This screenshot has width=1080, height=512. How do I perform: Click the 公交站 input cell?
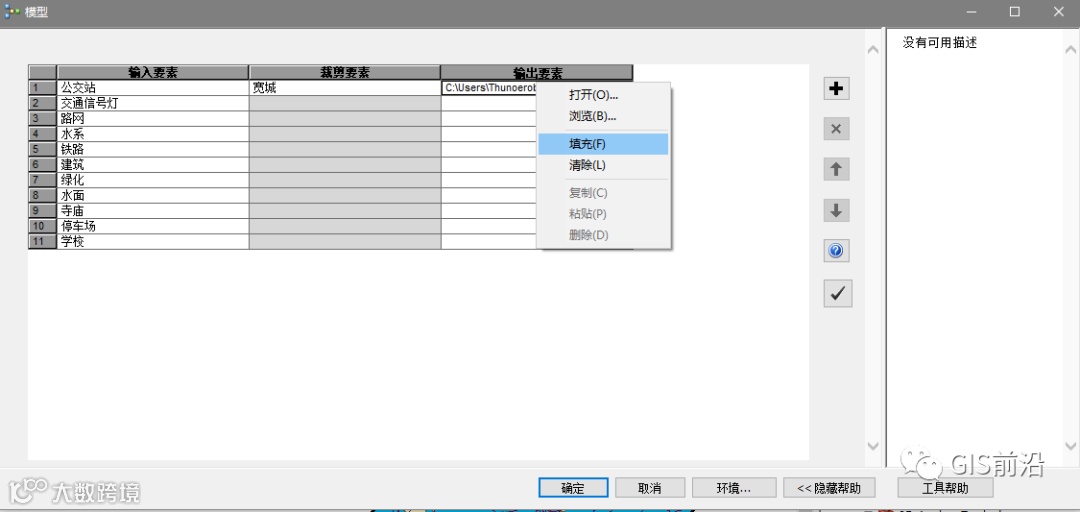(153, 88)
